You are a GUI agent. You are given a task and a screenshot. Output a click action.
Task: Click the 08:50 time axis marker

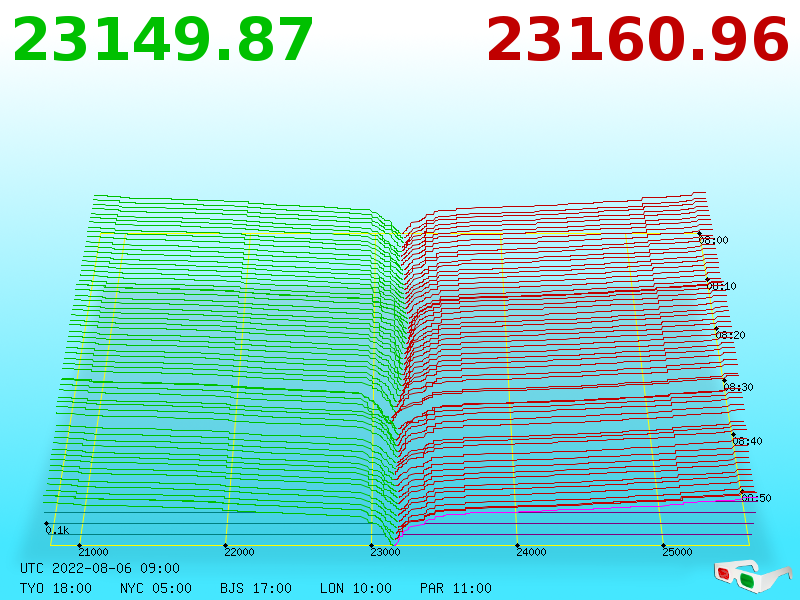point(757,497)
